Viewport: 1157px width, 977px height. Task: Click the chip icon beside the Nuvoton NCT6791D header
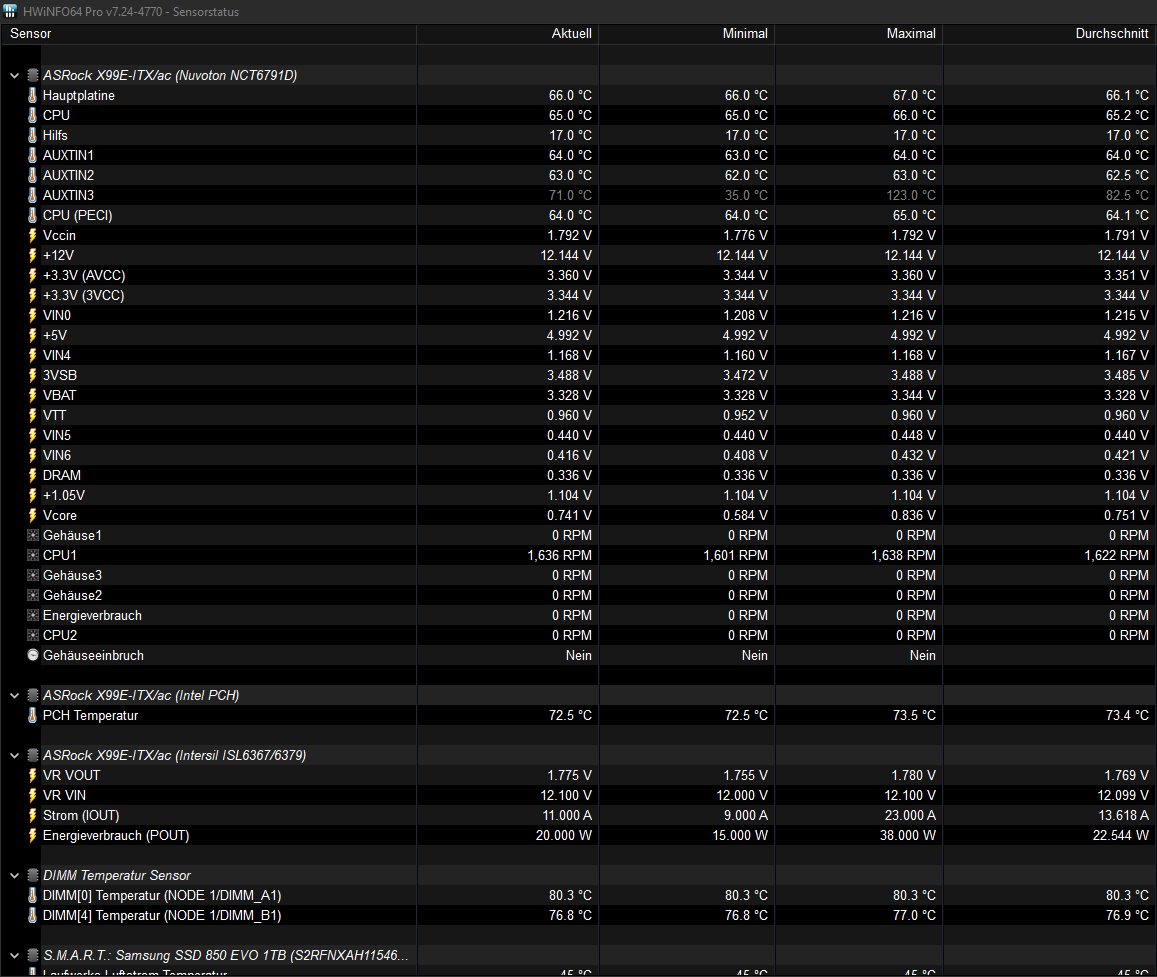33,75
